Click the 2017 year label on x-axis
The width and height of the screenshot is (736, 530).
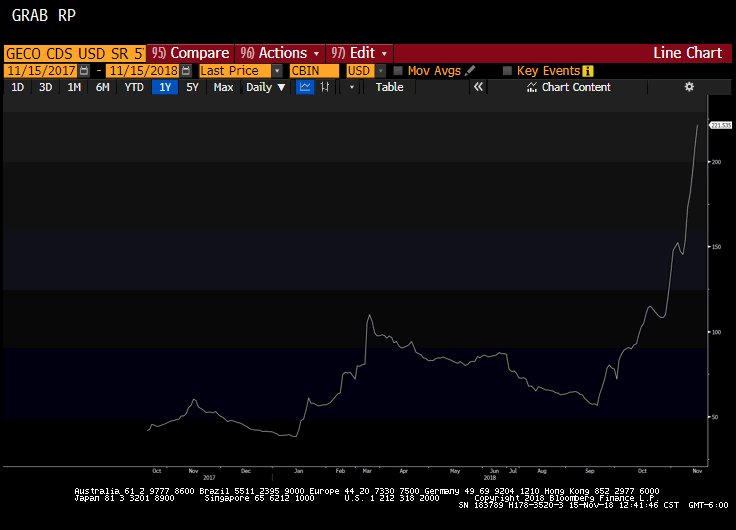[x=209, y=477]
